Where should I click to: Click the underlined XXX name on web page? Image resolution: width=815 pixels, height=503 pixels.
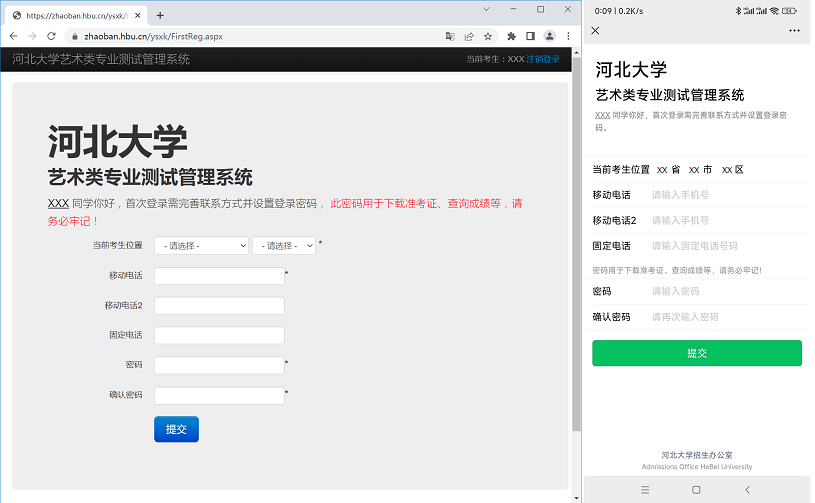pyautogui.click(x=58, y=204)
